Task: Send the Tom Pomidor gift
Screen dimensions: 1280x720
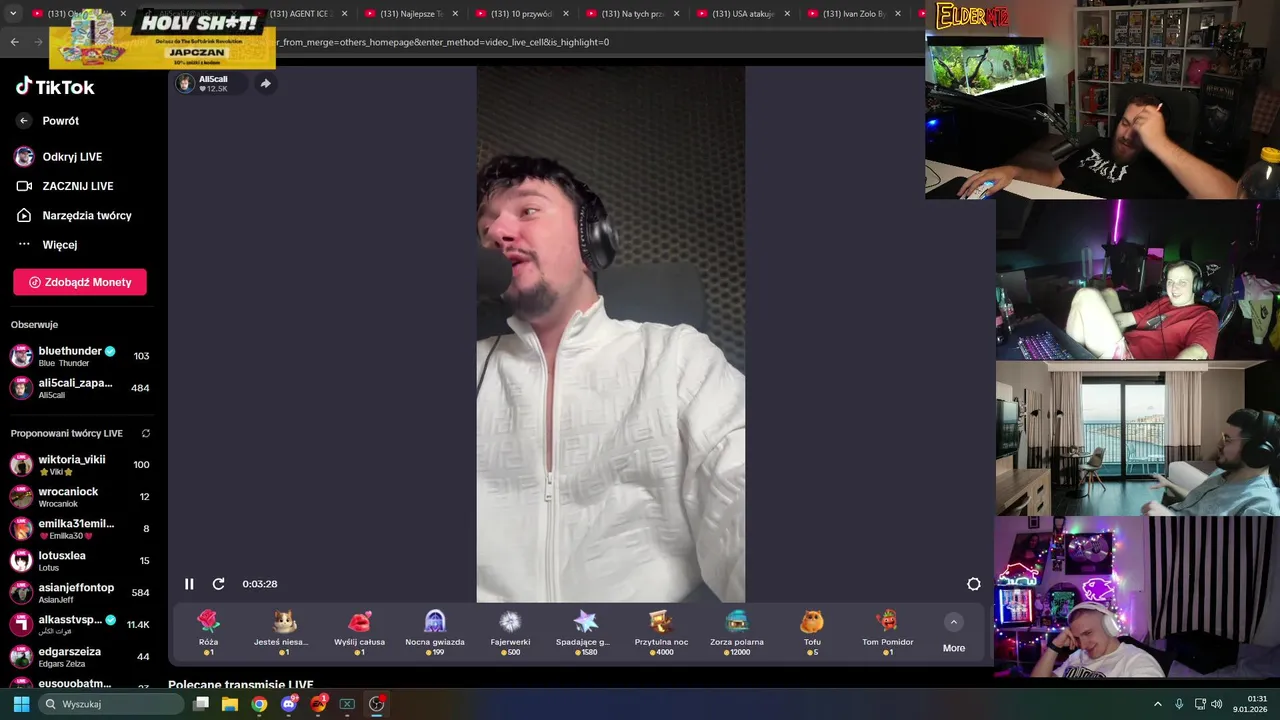Action: tap(888, 633)
